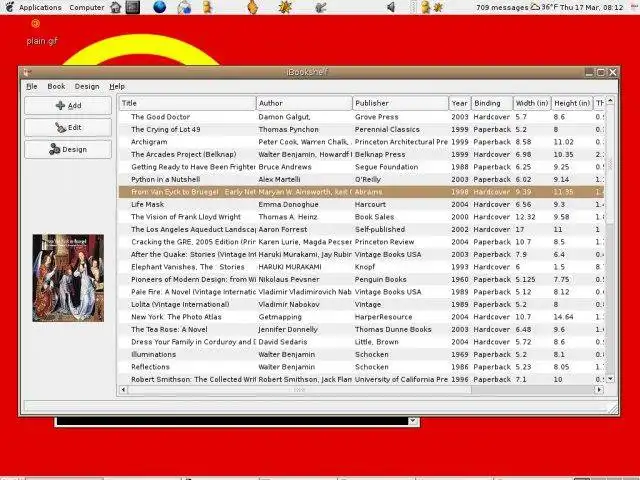Select the highlighted From Van Eyck to Bruegel row
This screenshot has height=480, width=640.
tap(361, 192)
